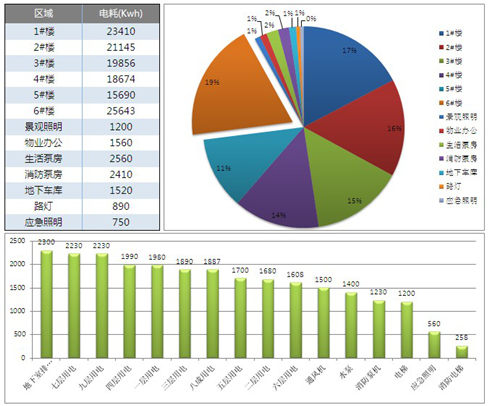
Task: Select the 应急照明 legend entry
Action: point(458,200)
